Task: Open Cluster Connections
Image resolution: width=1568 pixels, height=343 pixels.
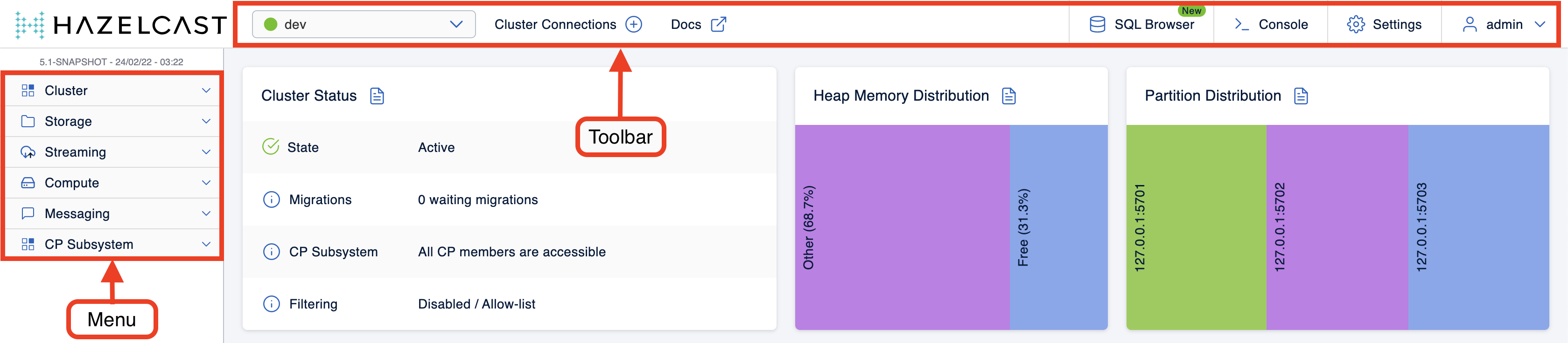Action: (x=555, y=24)
